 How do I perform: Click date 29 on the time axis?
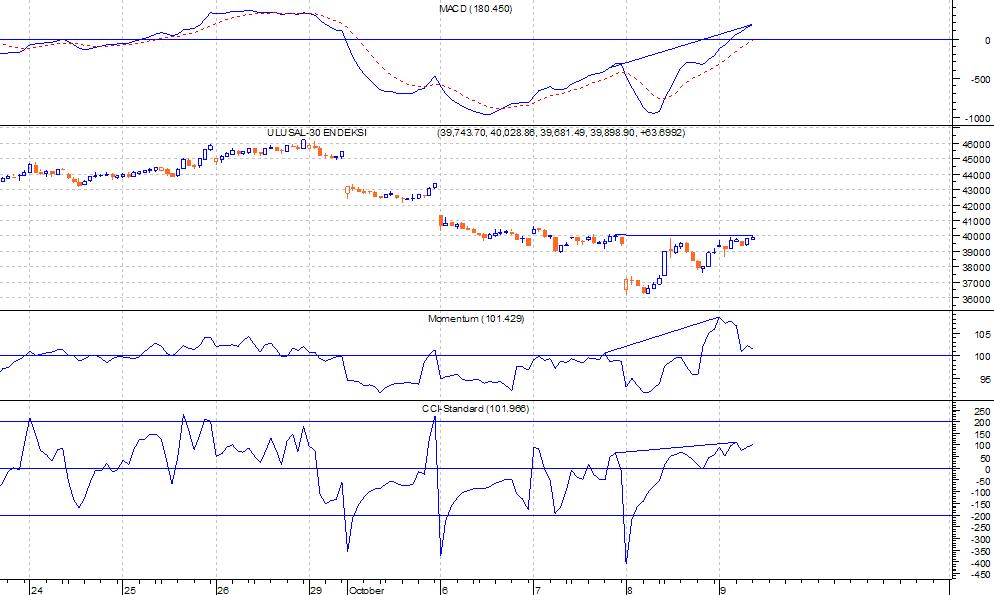[x=316, y=590]
